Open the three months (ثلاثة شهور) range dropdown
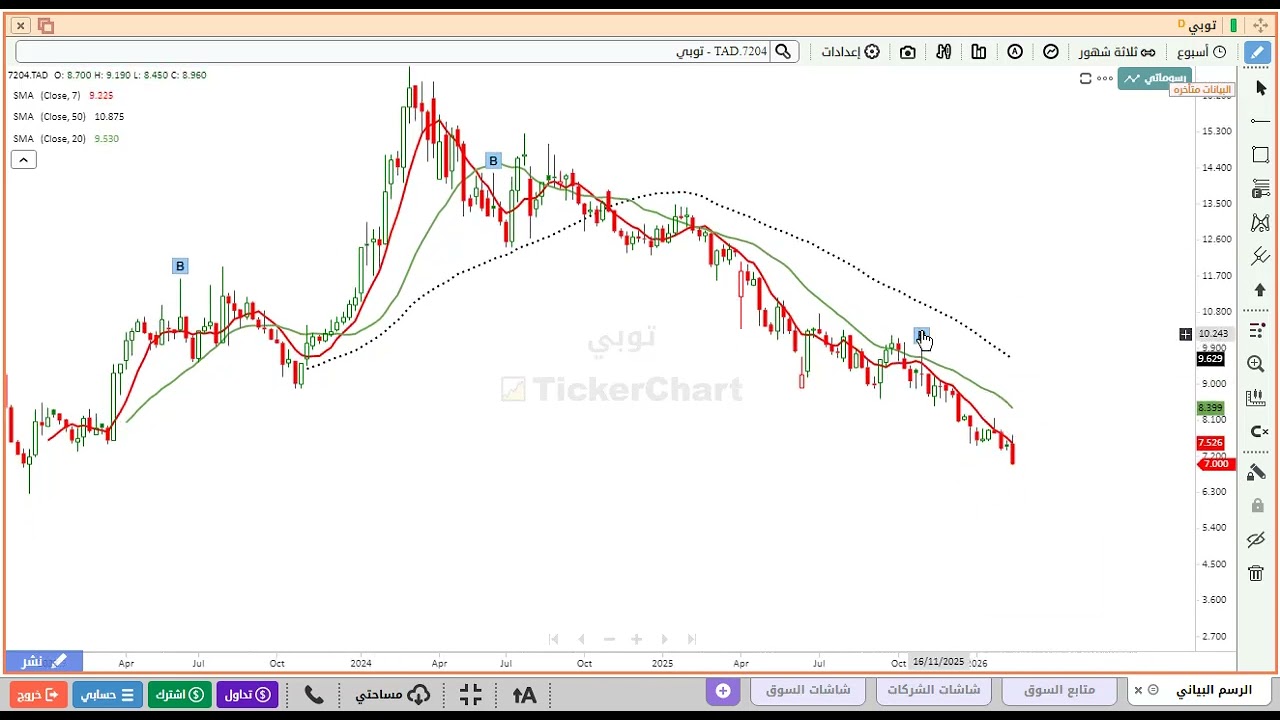The image size is (1280, 720). [1116, 52]
